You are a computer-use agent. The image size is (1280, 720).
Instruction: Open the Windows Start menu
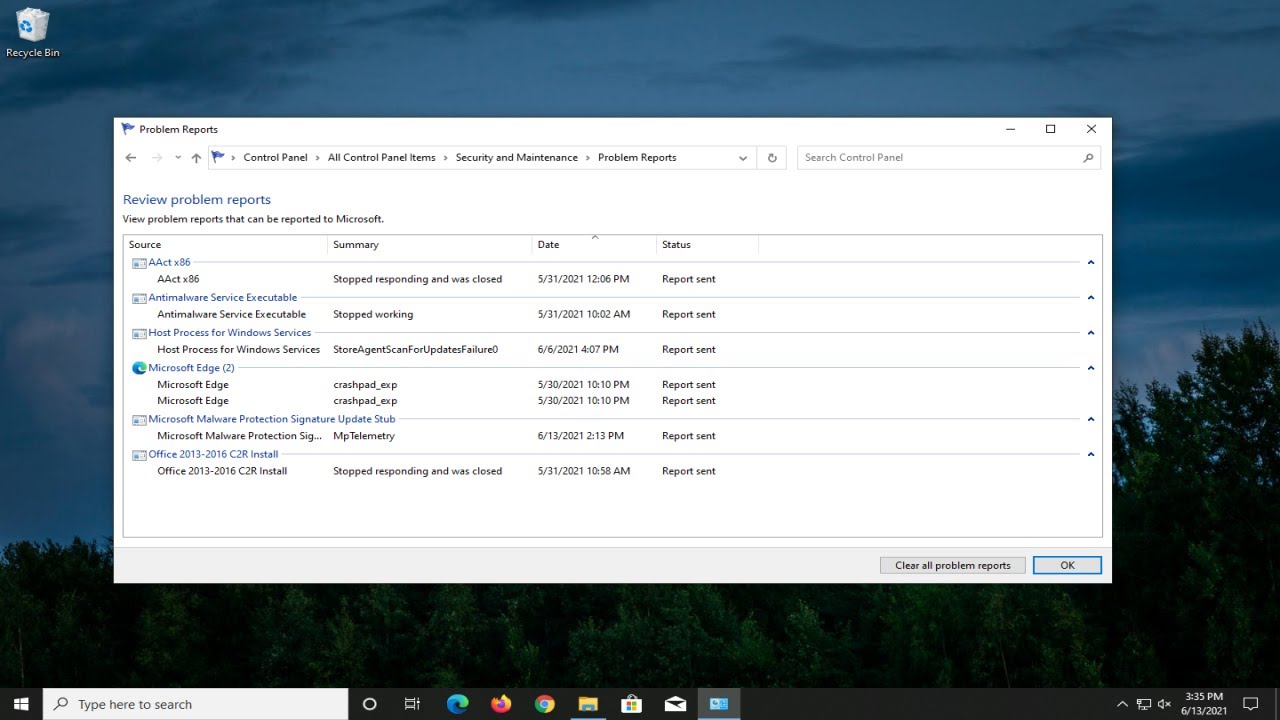pyautogui.click(x=22, y=704)
